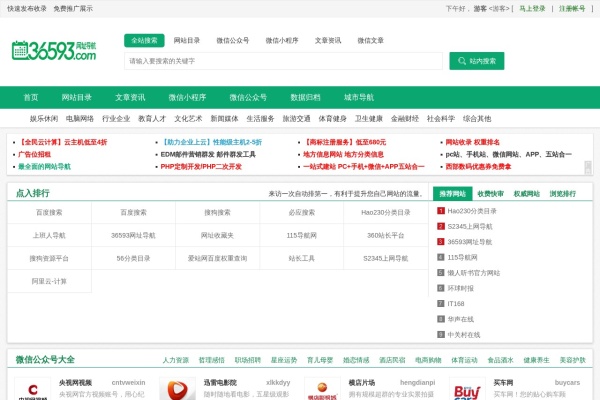The width and height of the screenshot is (600, 400).
Task: Click the 36593.com site logo
Action: [x=54, y=51]
